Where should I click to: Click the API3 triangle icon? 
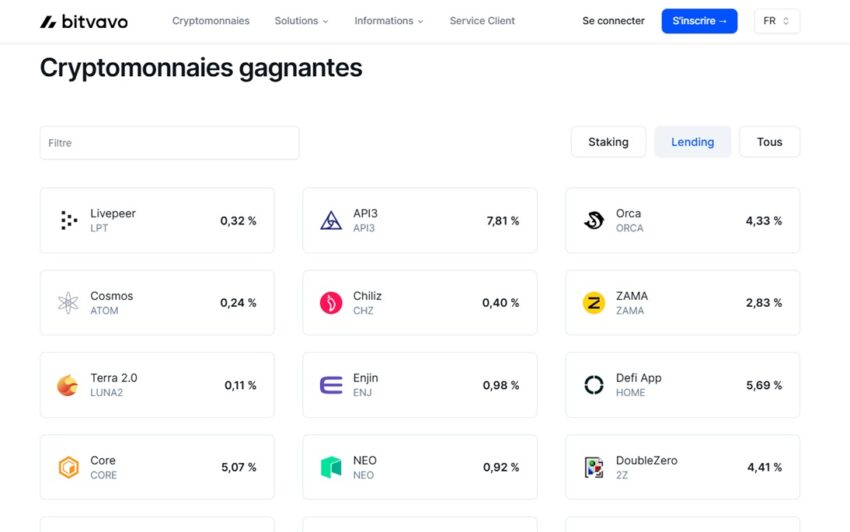331,220
